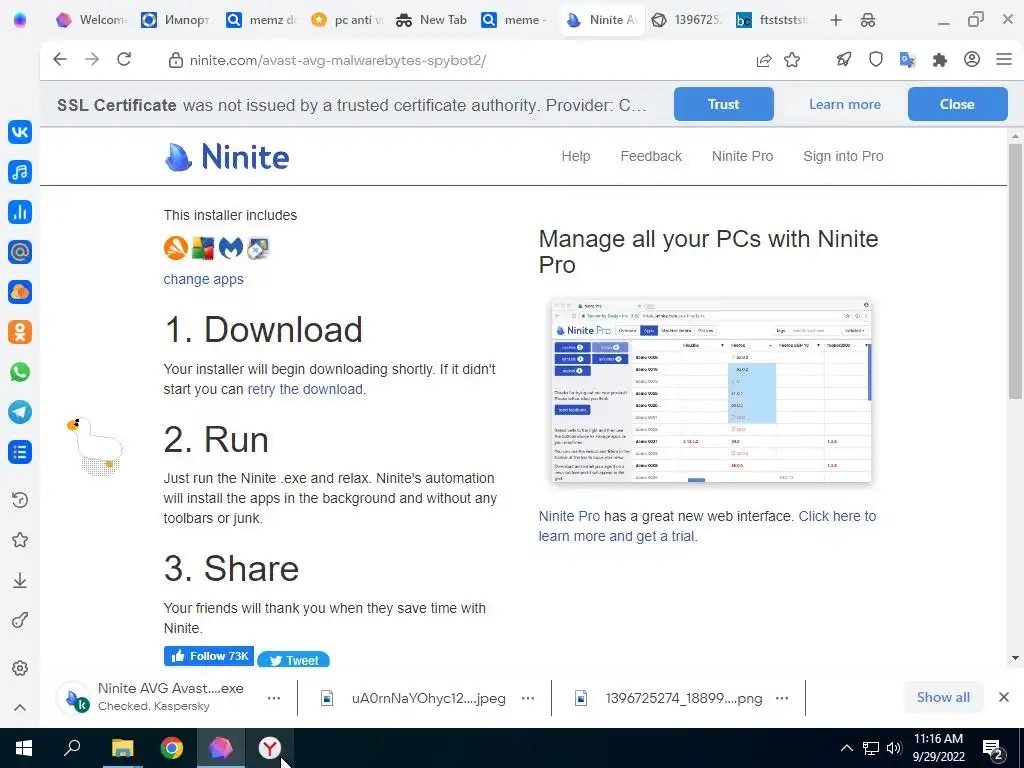Open the list/notes sidebar icon

20,452
